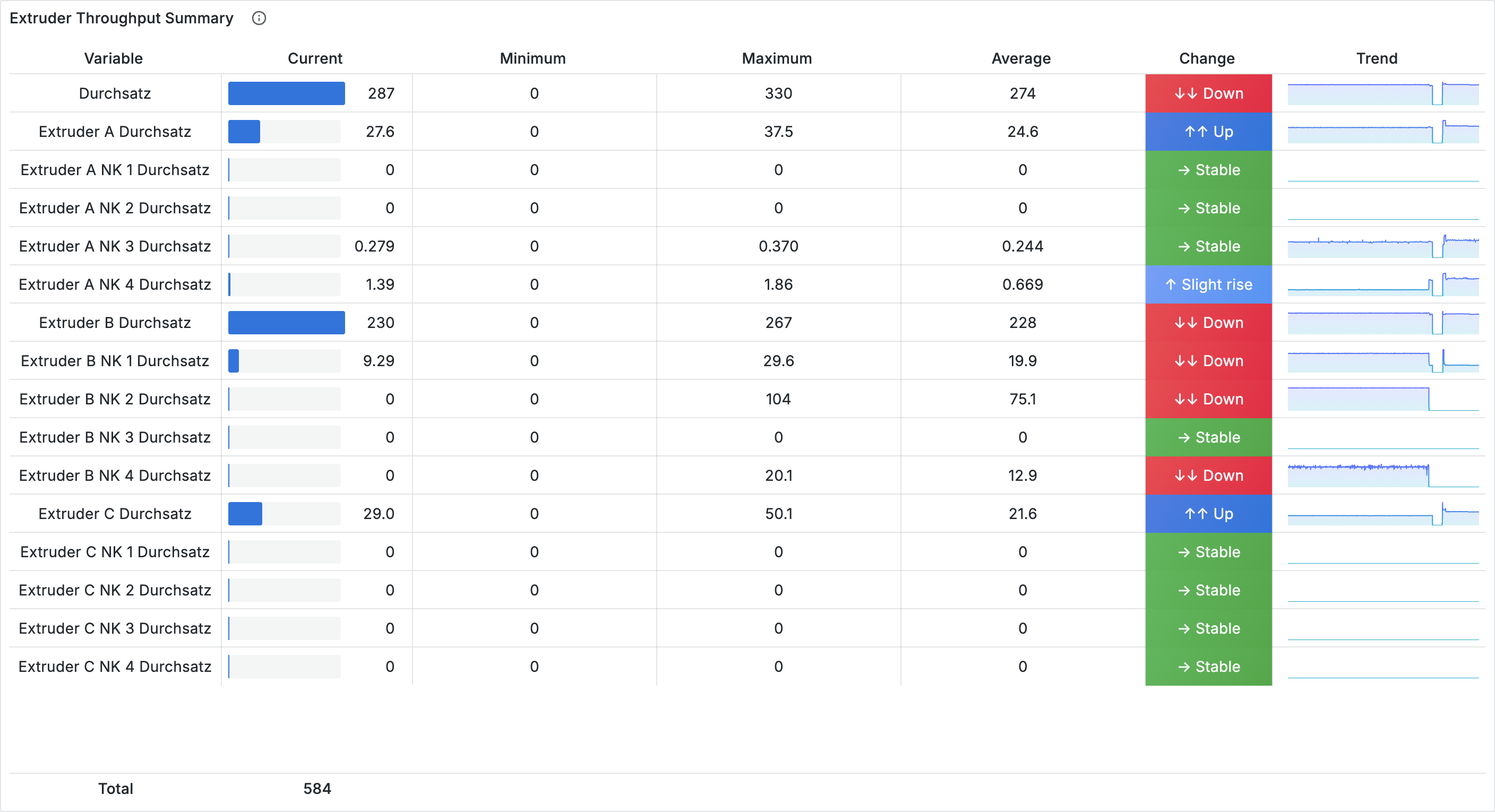Screen dimensions: 1495x812
Task: Sort table by Current column header
Action: (x=314, y=58)
